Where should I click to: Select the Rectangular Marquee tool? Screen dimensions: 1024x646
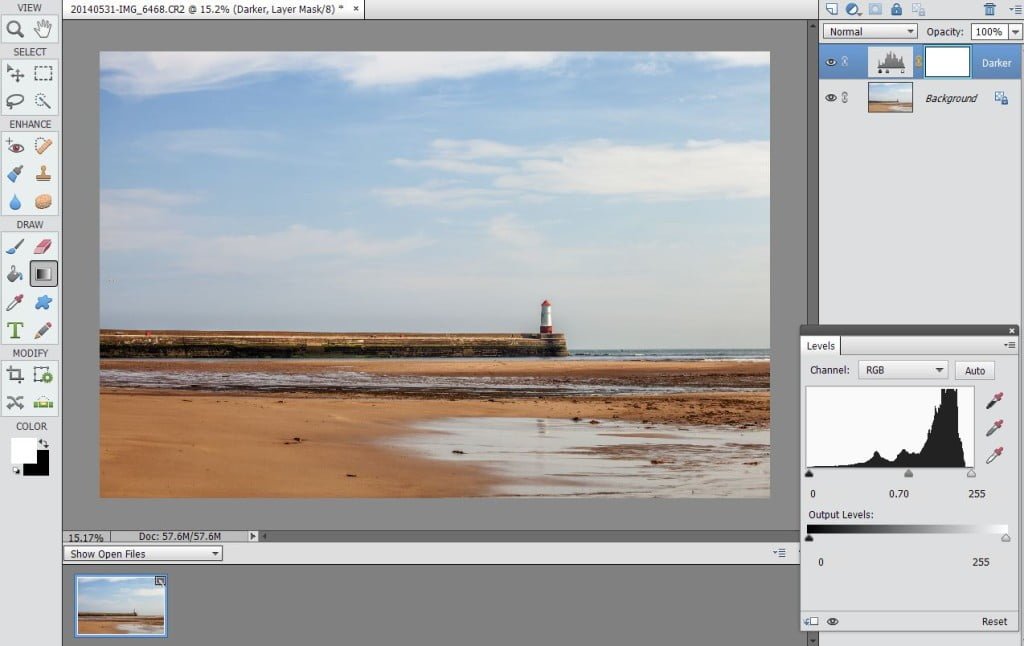(x=43, y=73)
